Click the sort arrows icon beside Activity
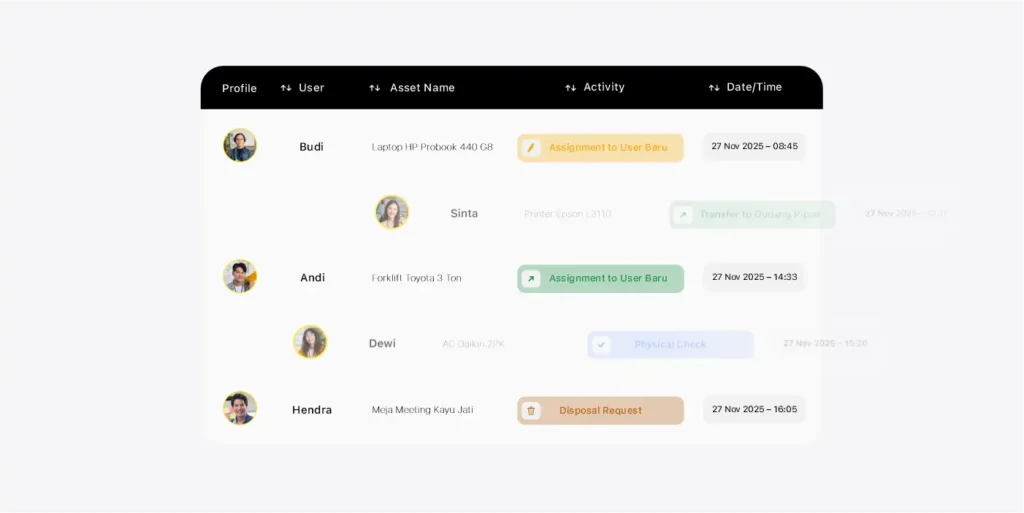Image resolution: width=1024 pixels, height=513 pixels. coord(570,88)
